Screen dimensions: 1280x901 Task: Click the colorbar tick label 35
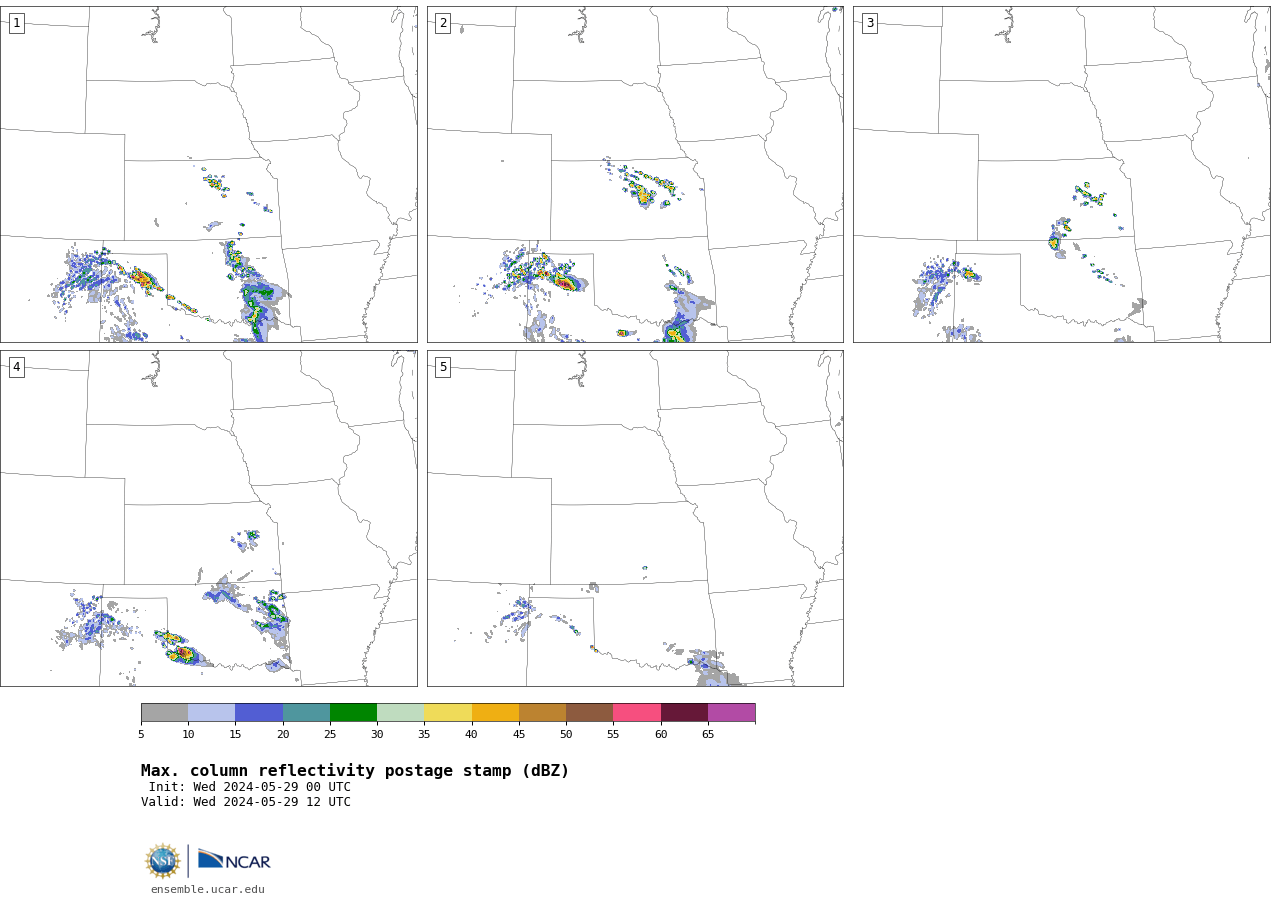(424, 734)
